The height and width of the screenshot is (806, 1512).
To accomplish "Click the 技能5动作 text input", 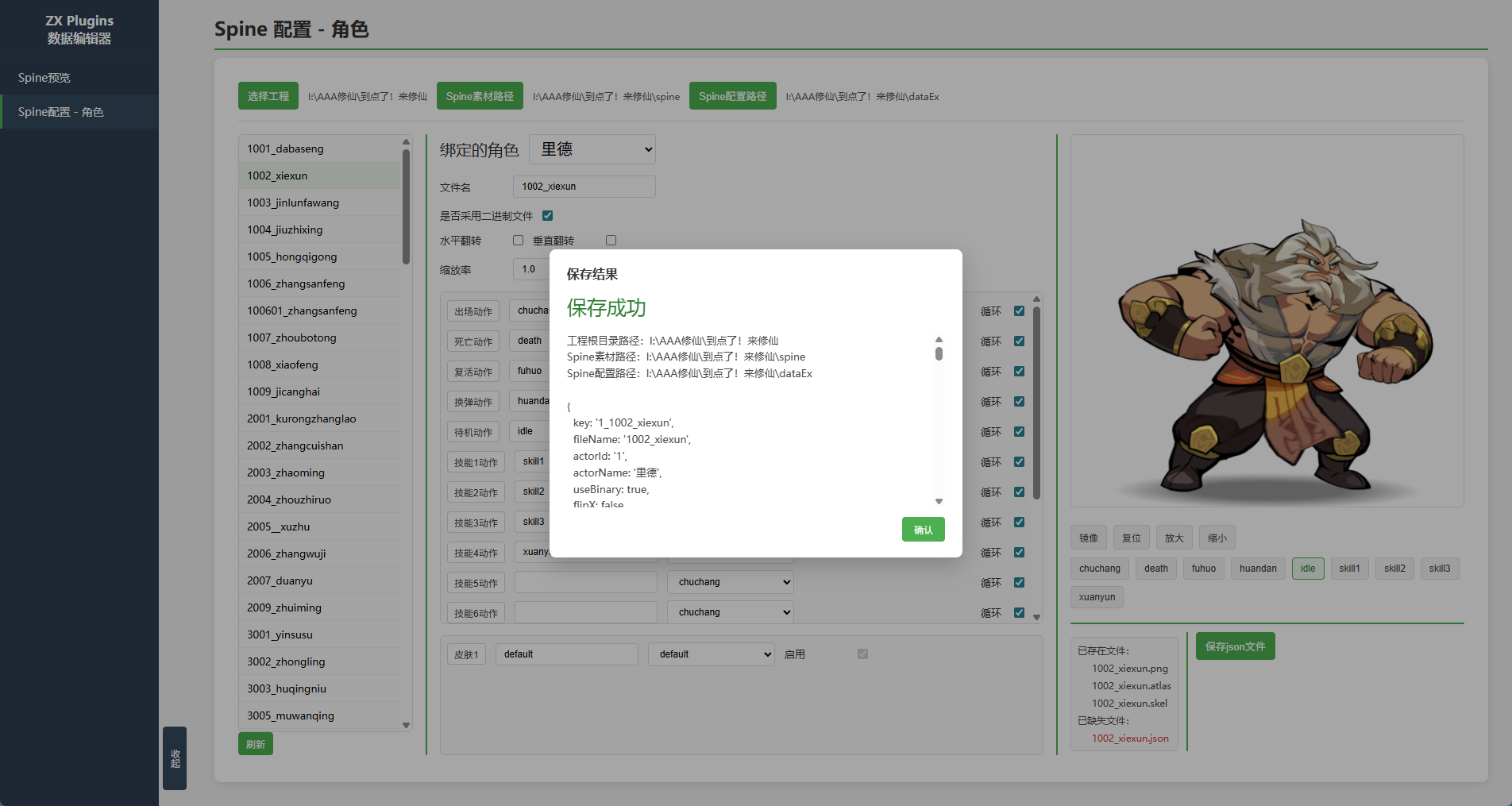I will pyautogui.click(x=586, y=582).
